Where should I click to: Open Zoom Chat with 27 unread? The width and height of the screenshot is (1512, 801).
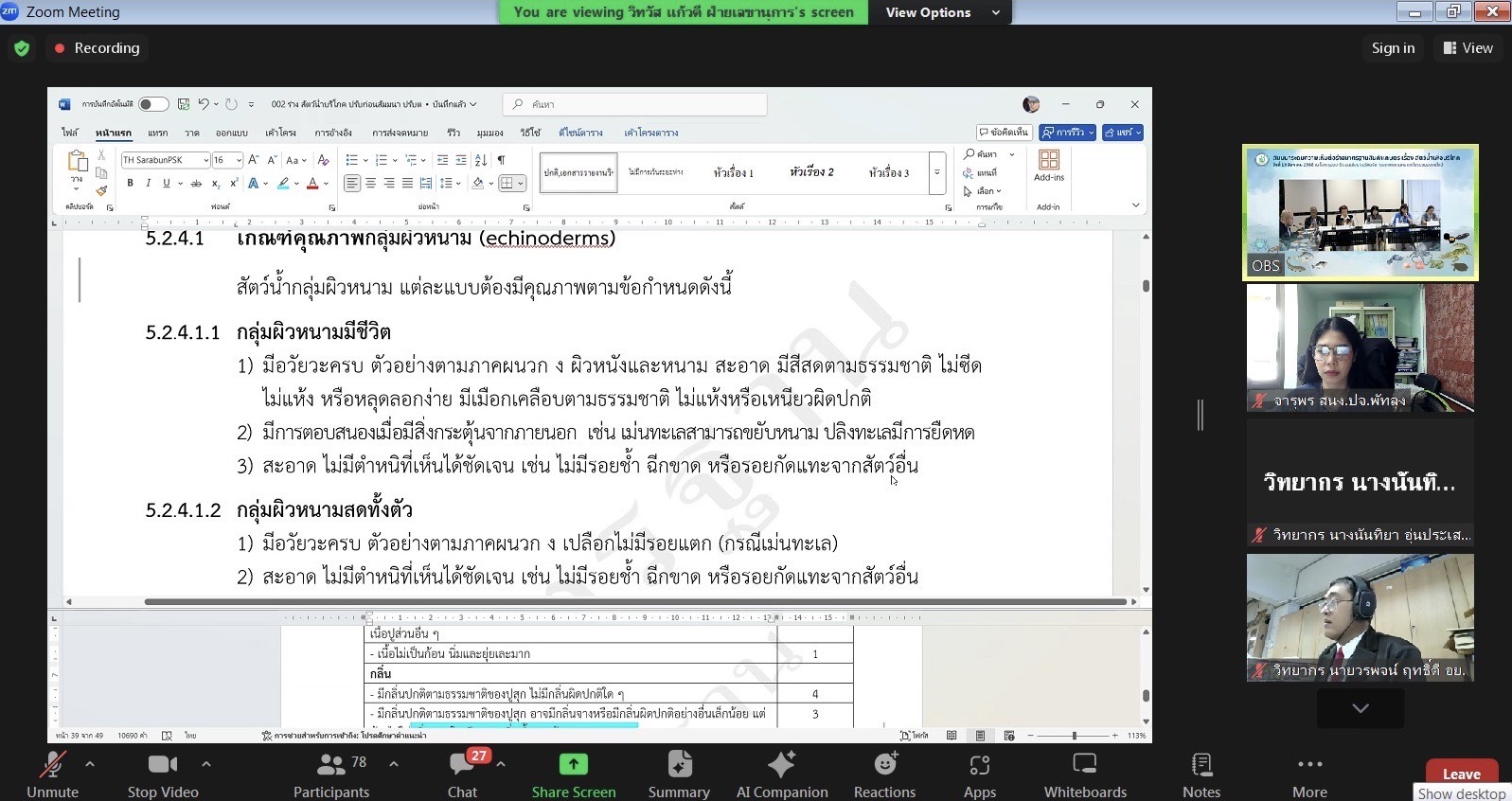tap(463, 774)
